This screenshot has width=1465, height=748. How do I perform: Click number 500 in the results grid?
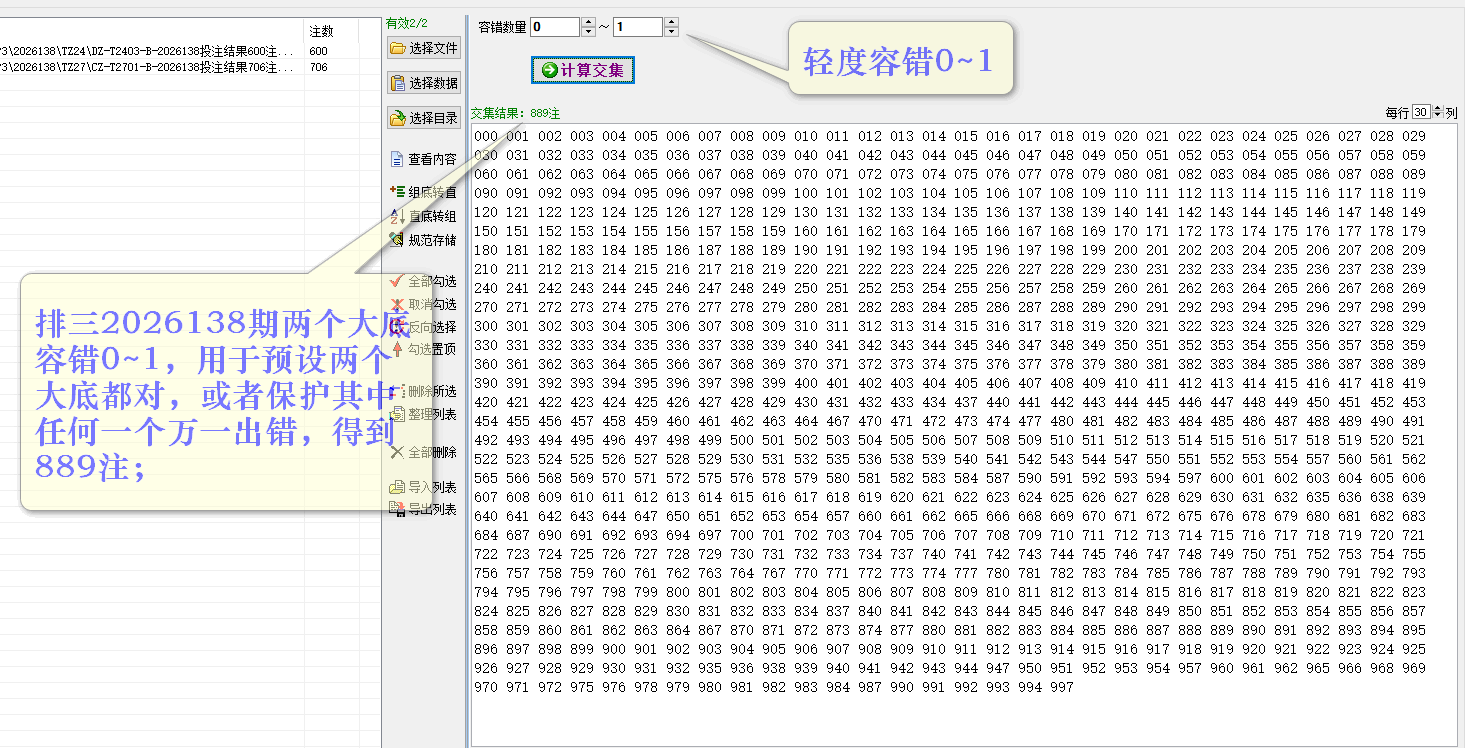click(742, 440)
